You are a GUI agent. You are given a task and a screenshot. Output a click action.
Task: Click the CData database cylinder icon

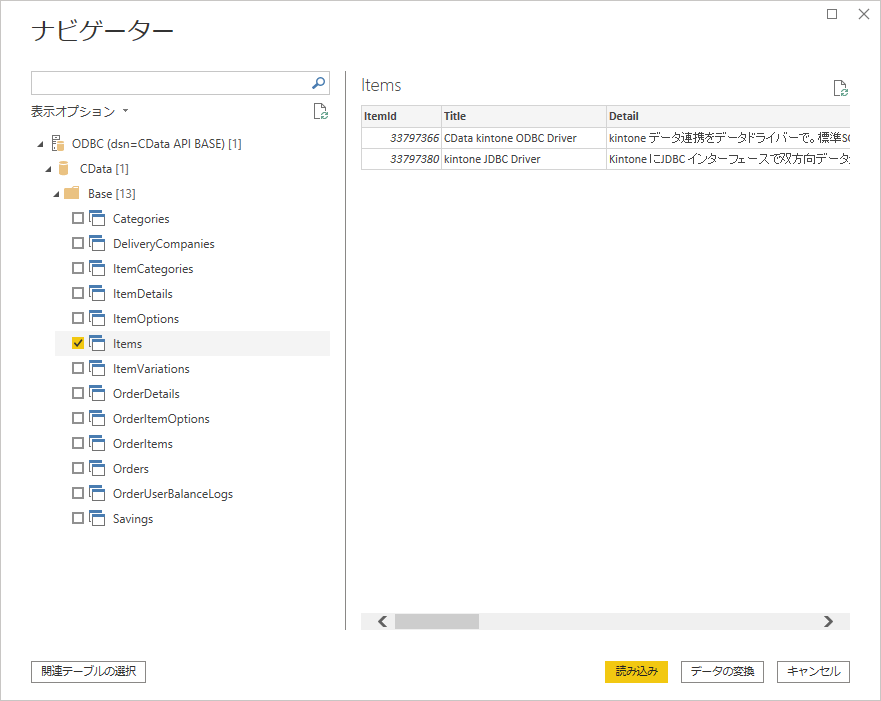tap(63, 169)
